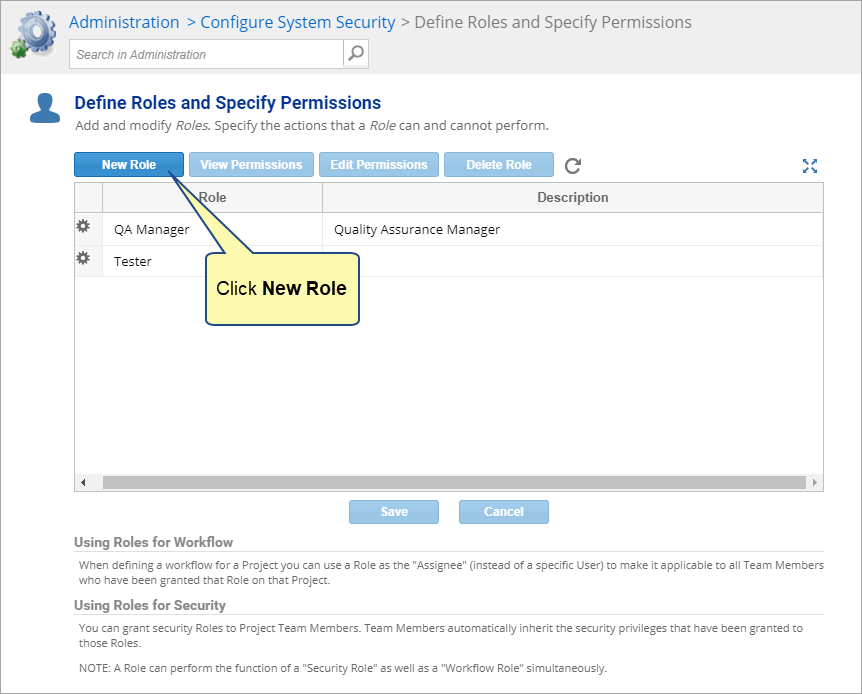Click the Delete Role button
The width and height of the screenshot is (862, 694).
499,164
